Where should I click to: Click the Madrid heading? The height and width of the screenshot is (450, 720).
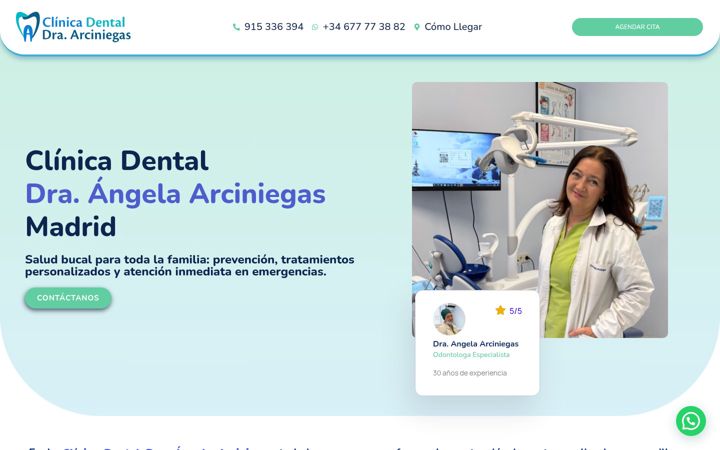(71, 226)
